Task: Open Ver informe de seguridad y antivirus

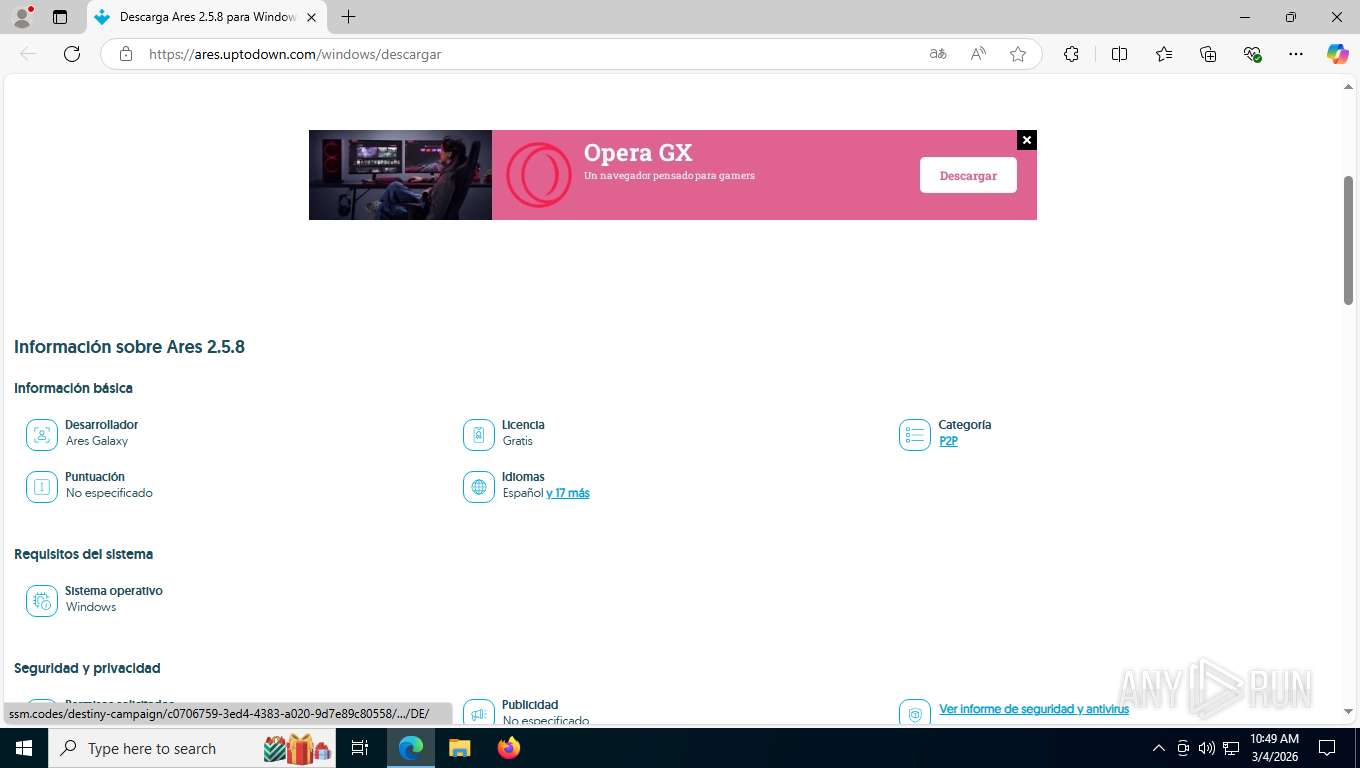Action: coord(1034,709)
